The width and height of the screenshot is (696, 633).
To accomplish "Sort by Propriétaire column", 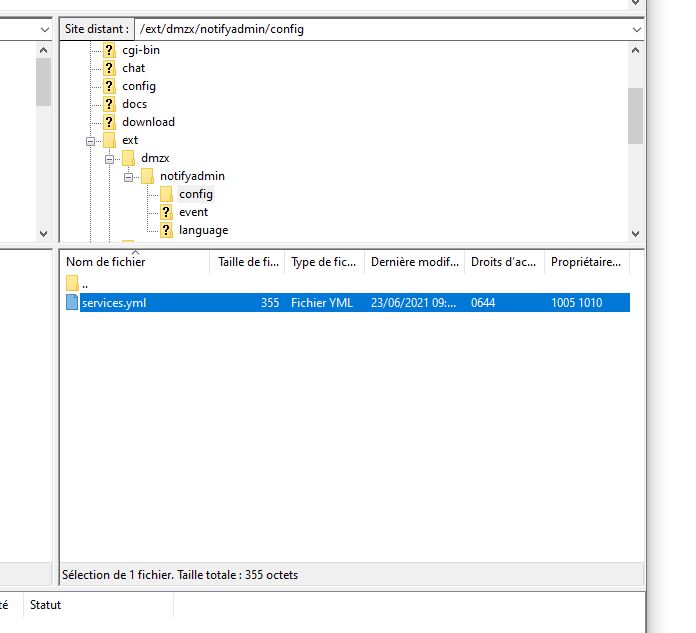I will [x=587, y=262].
